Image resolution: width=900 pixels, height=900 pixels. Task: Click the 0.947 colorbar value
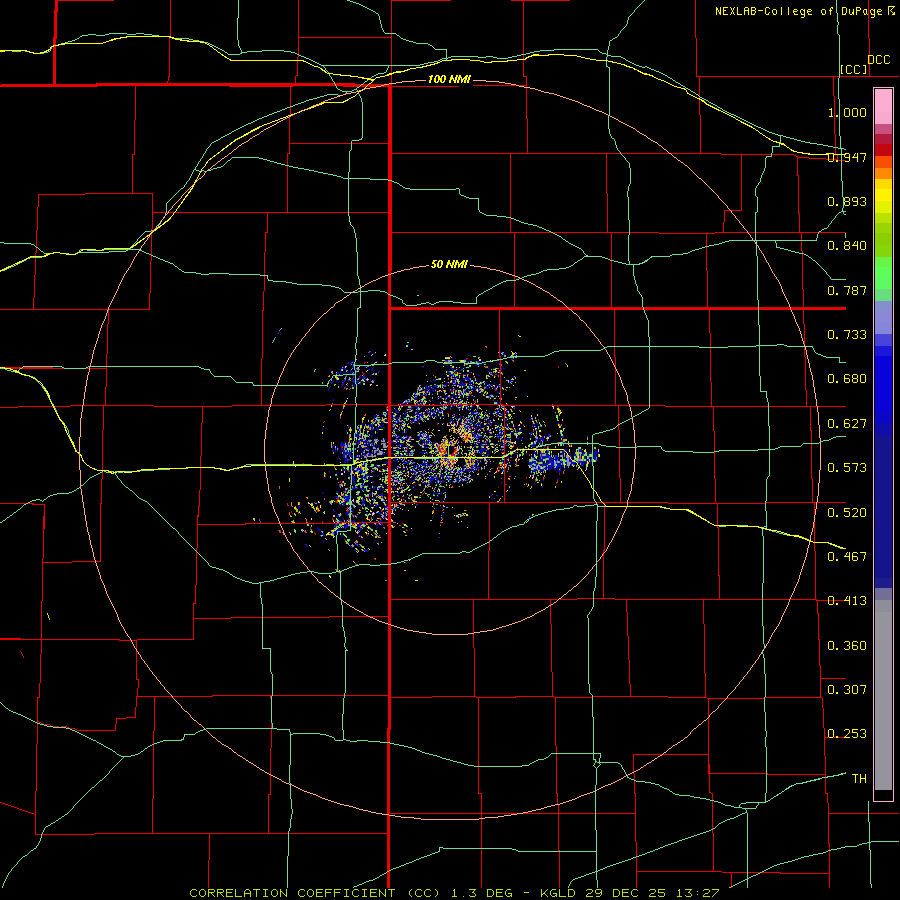847,157
